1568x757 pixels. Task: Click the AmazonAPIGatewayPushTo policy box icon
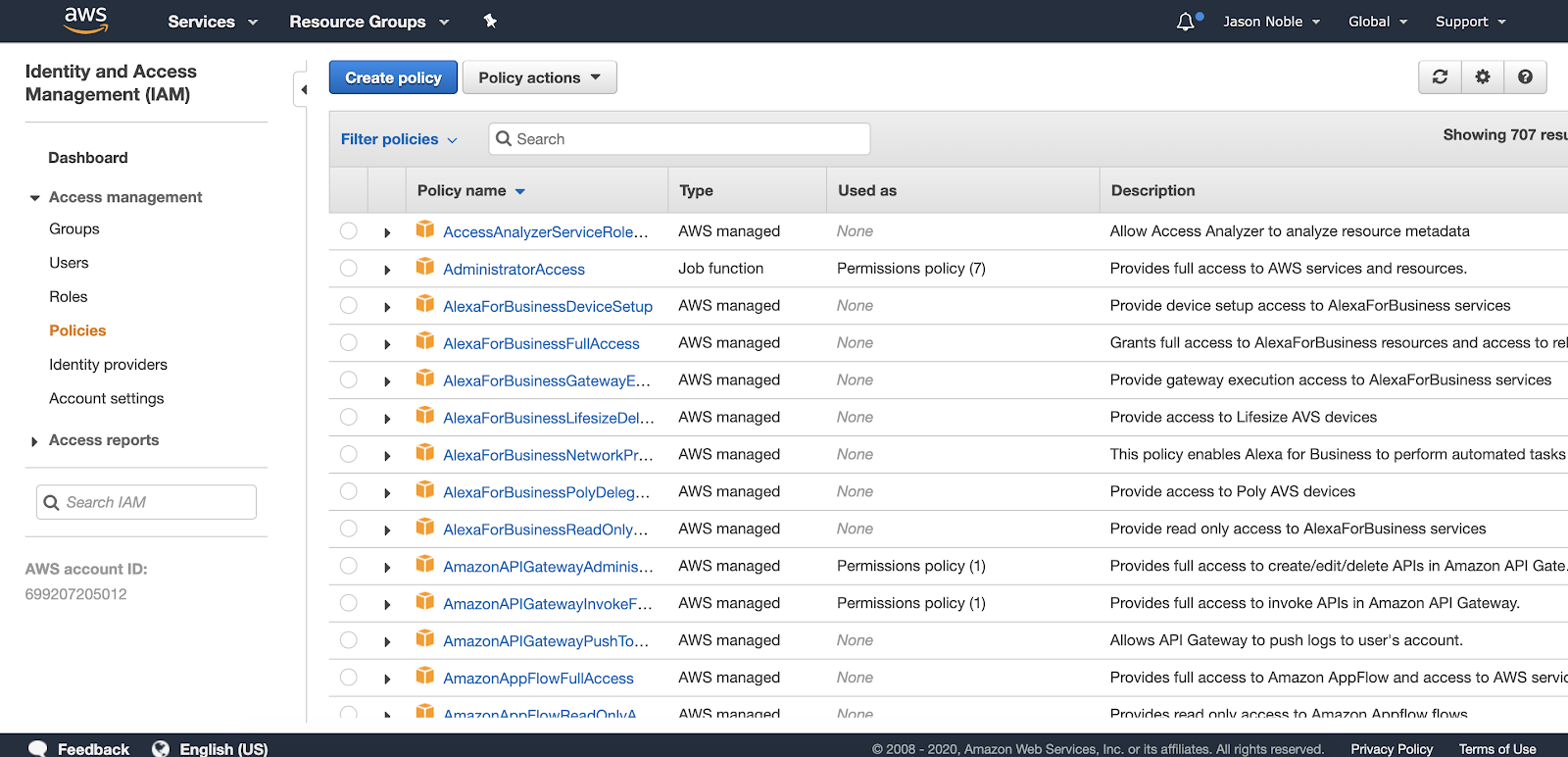point(425,638)
